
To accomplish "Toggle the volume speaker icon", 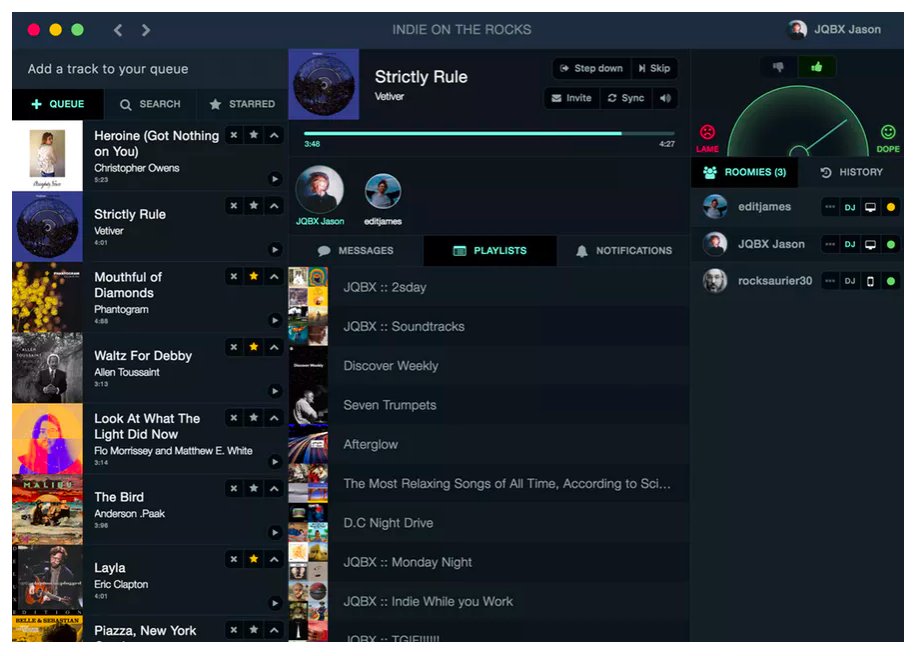I will pos(665,98).
